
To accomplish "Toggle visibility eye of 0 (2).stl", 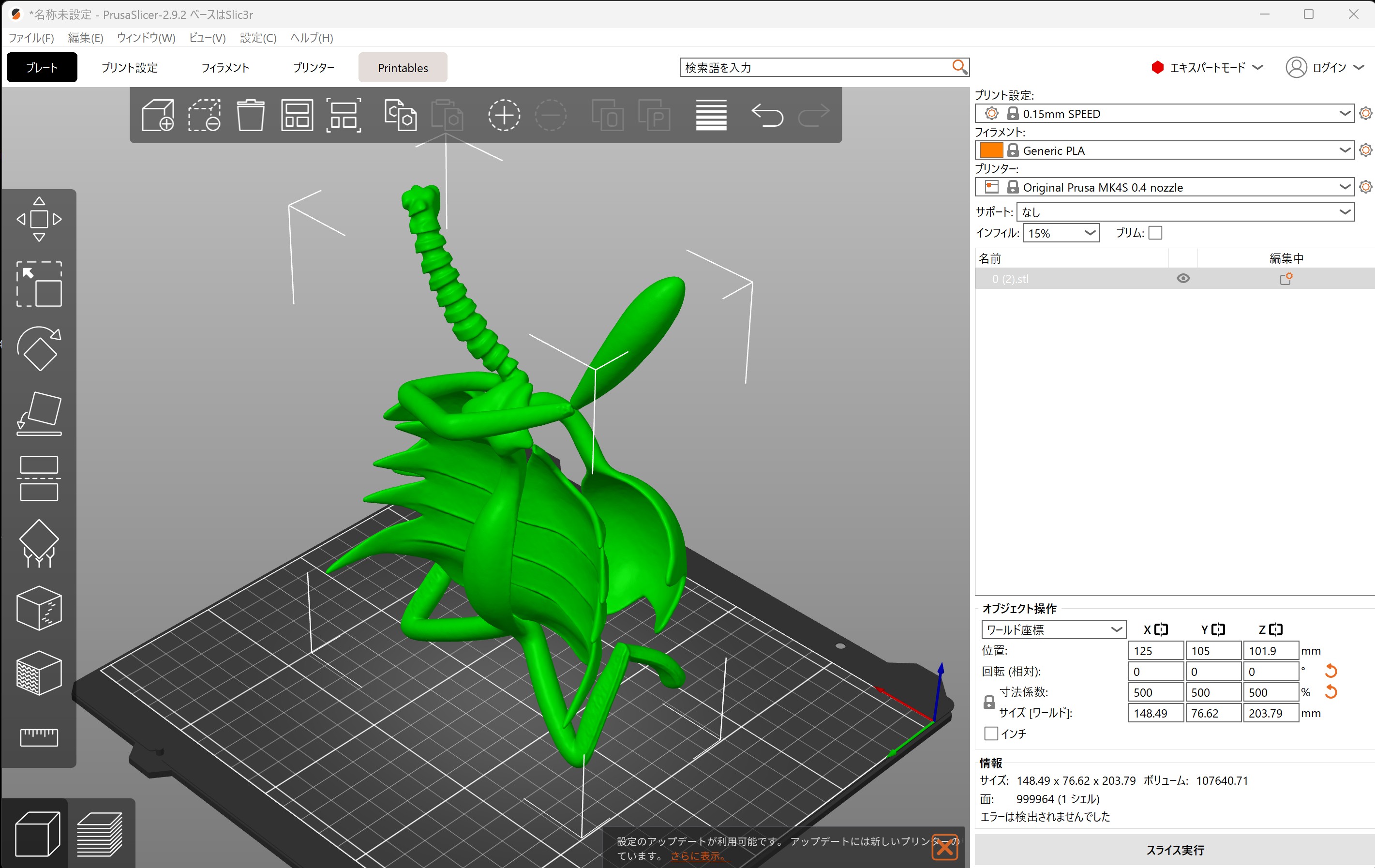I will (x=1183, y=279).
